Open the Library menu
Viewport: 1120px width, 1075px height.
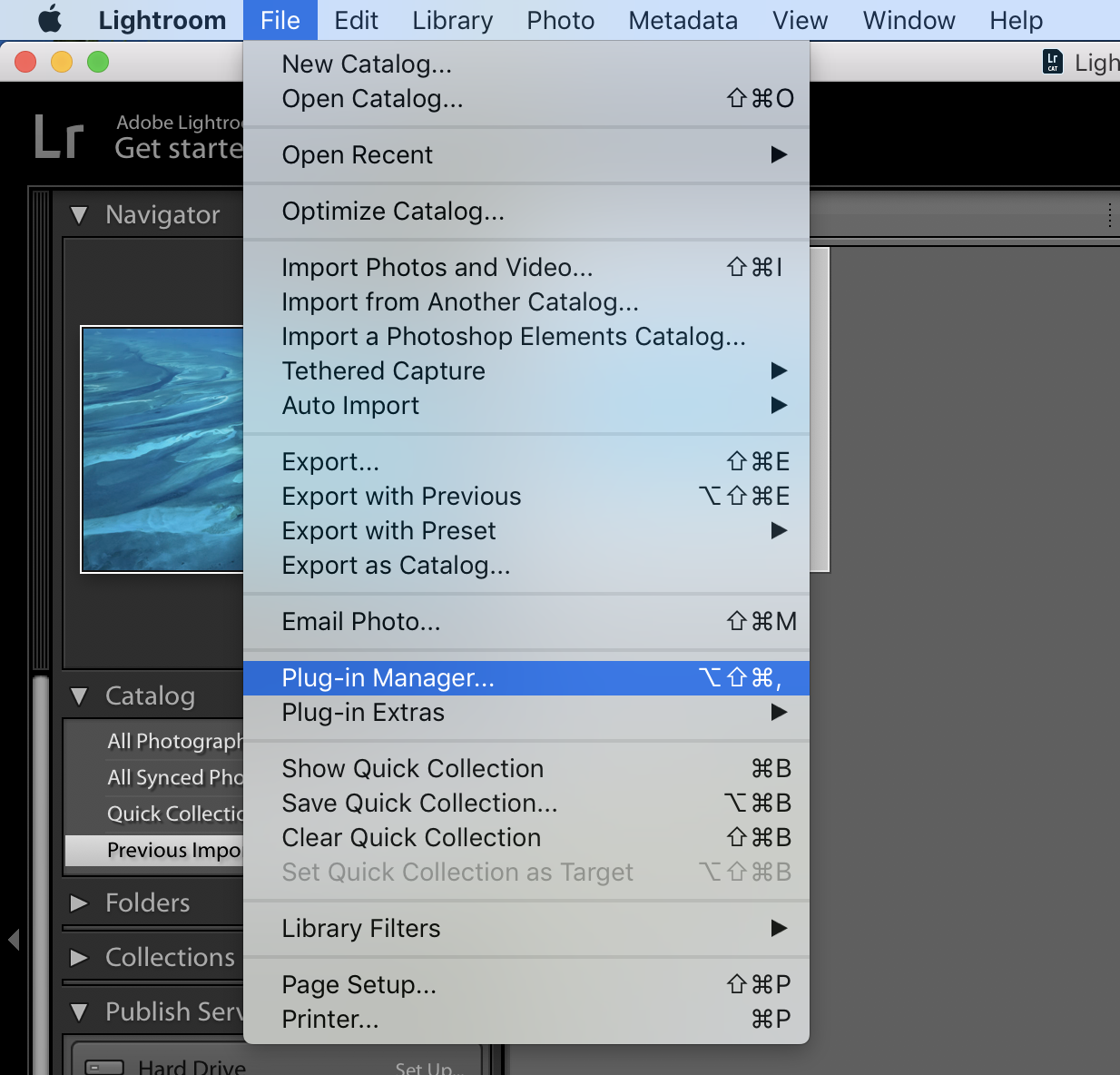[452, 20]
